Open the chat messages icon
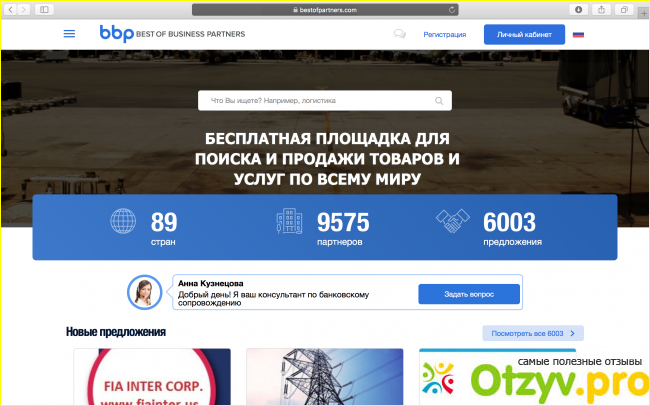The height and width of the screenshot is (406, 650). (400, 34)
